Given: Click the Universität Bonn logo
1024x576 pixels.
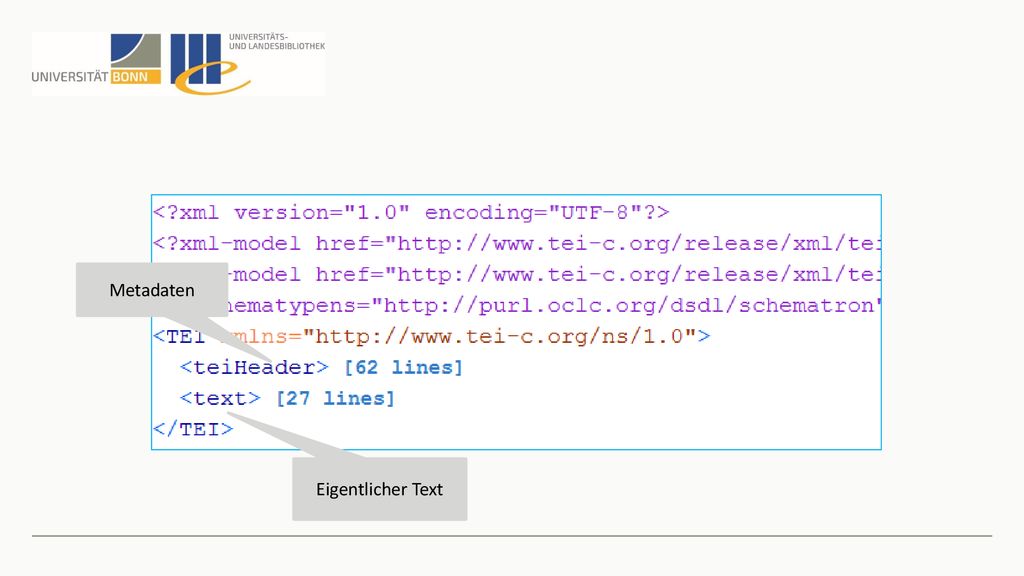Looking at the screenshot, I should [97, 59].
